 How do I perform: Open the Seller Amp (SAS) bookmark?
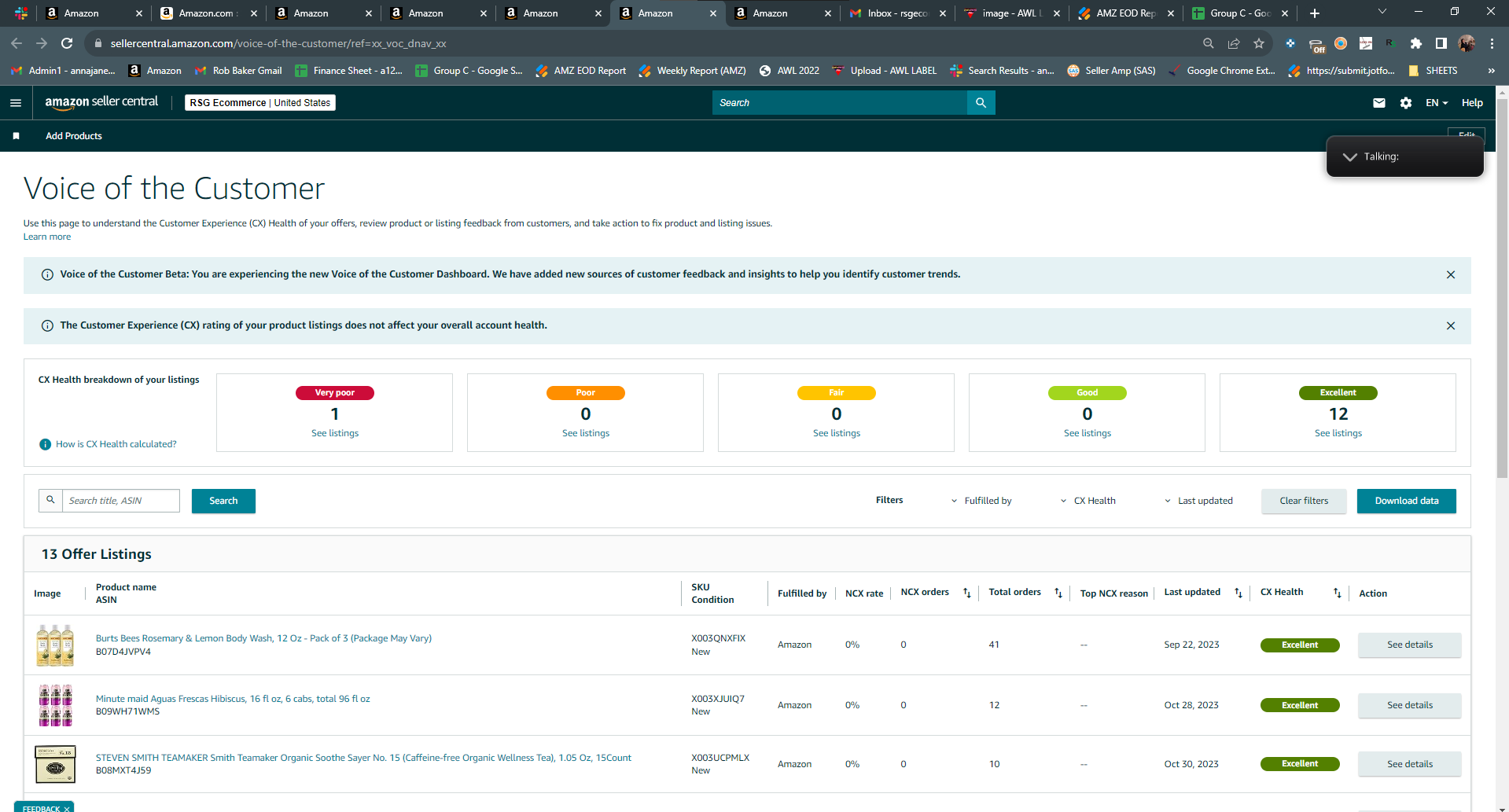[1111, 71]
